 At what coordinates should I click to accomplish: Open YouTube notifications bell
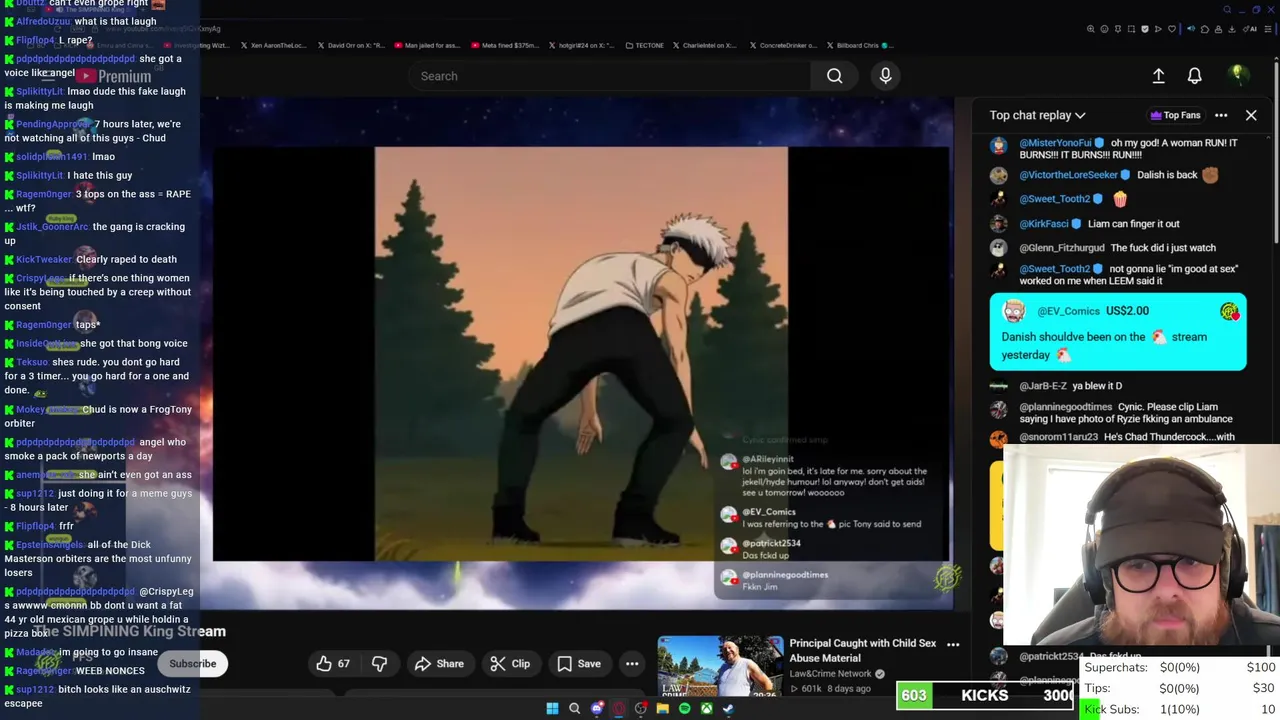pyautogui.click(x=1194, y=76)
